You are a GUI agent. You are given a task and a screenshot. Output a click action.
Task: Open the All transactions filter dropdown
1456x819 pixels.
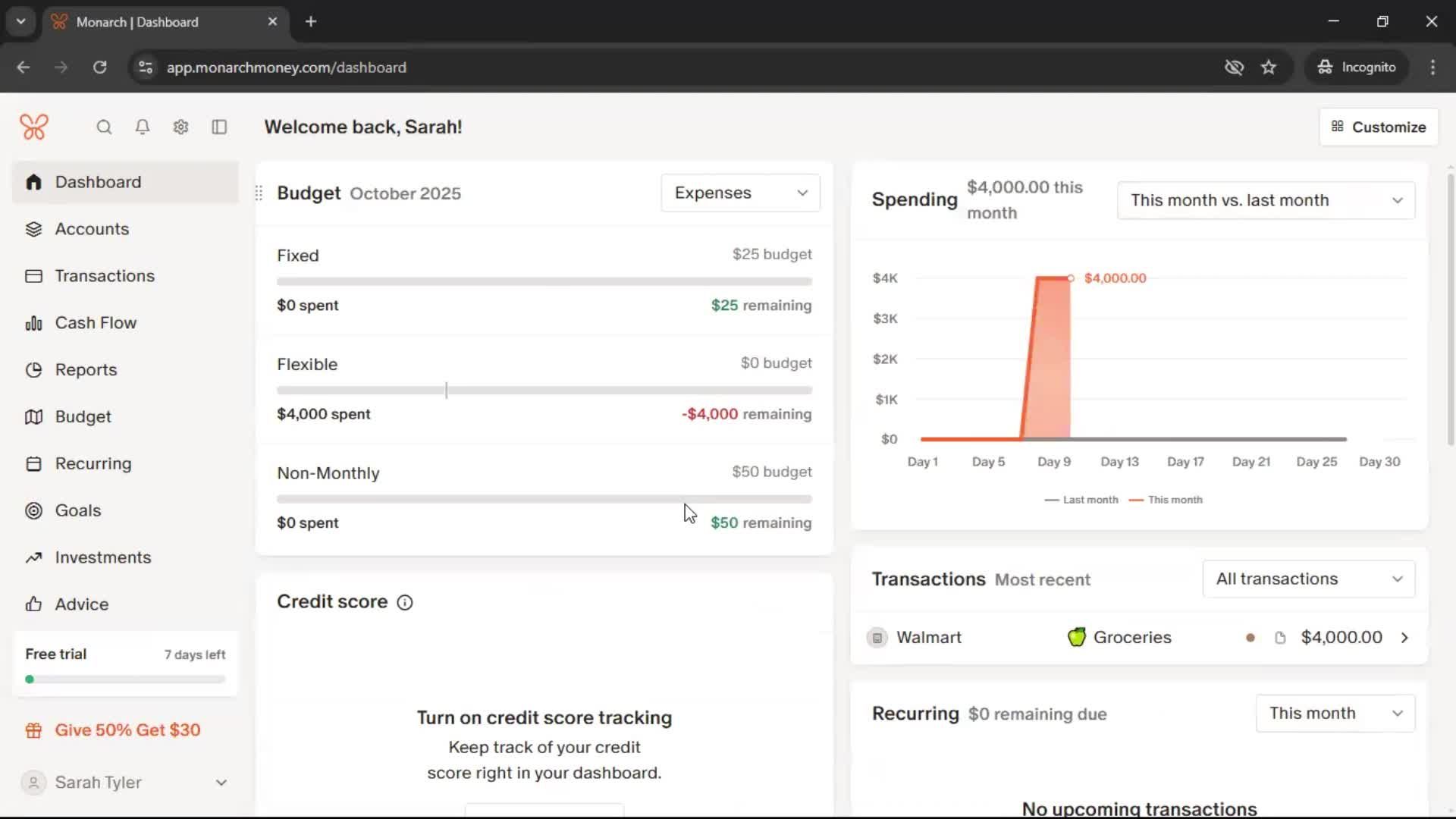tap(1308, 579)
